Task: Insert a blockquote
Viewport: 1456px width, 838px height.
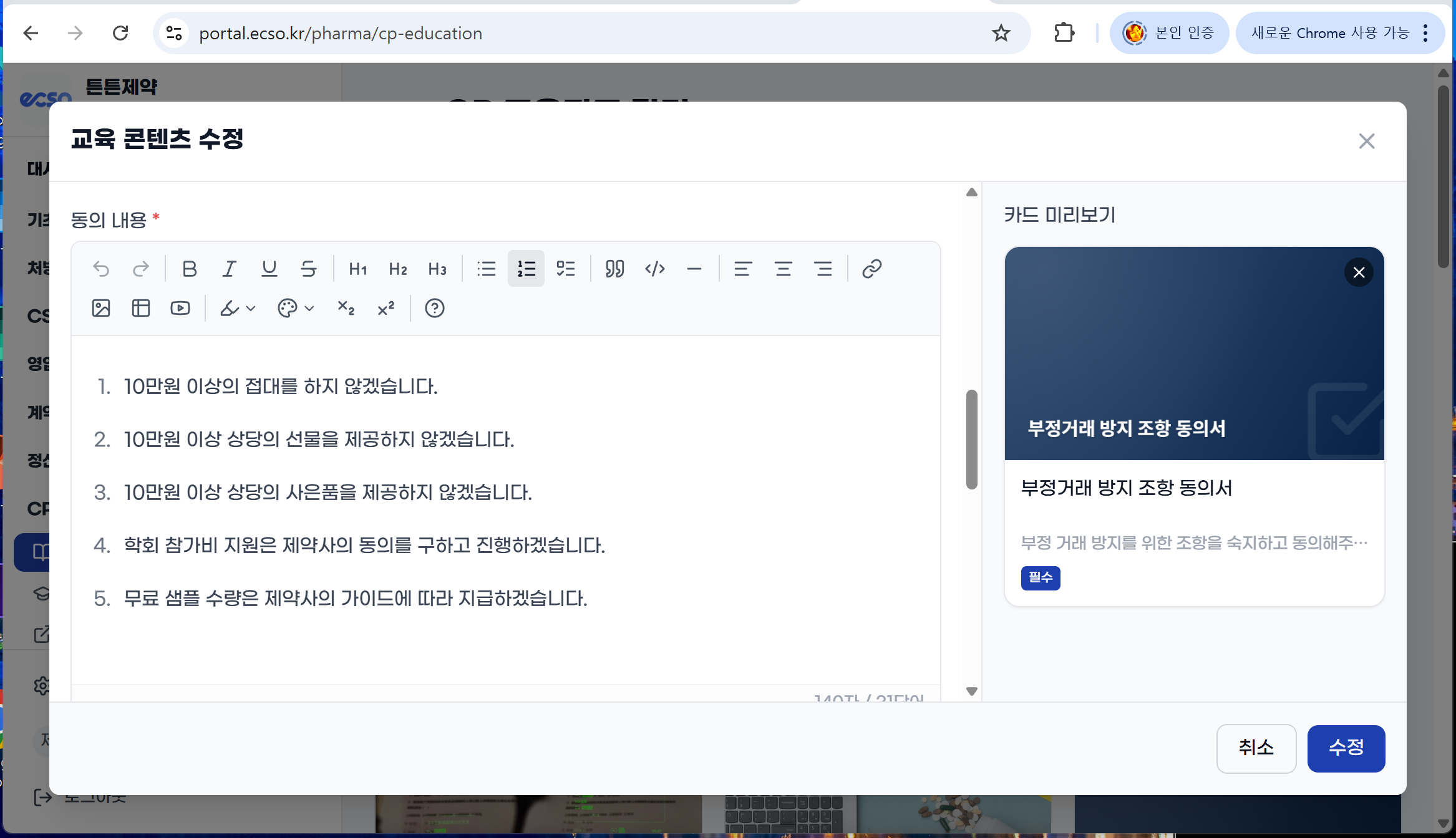Action: tap(614, 269)
